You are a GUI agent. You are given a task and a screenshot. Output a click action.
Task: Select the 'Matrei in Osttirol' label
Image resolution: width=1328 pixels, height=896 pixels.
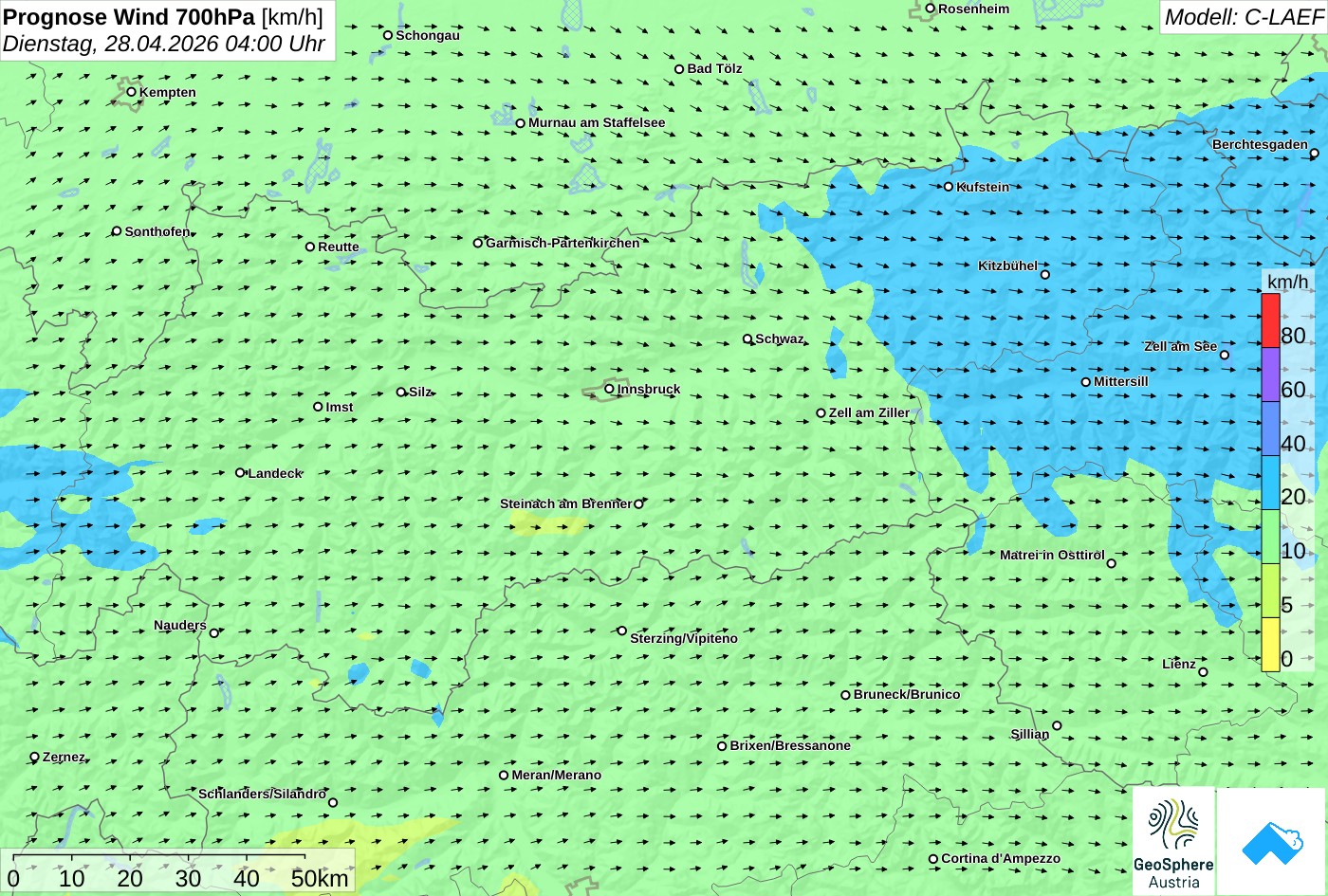coord(1052,555)
